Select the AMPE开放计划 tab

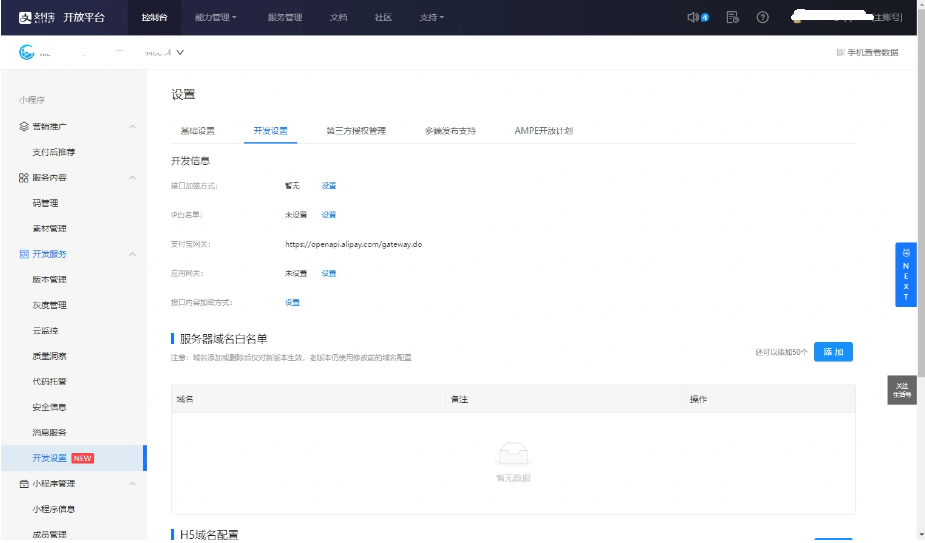point(543,131)
